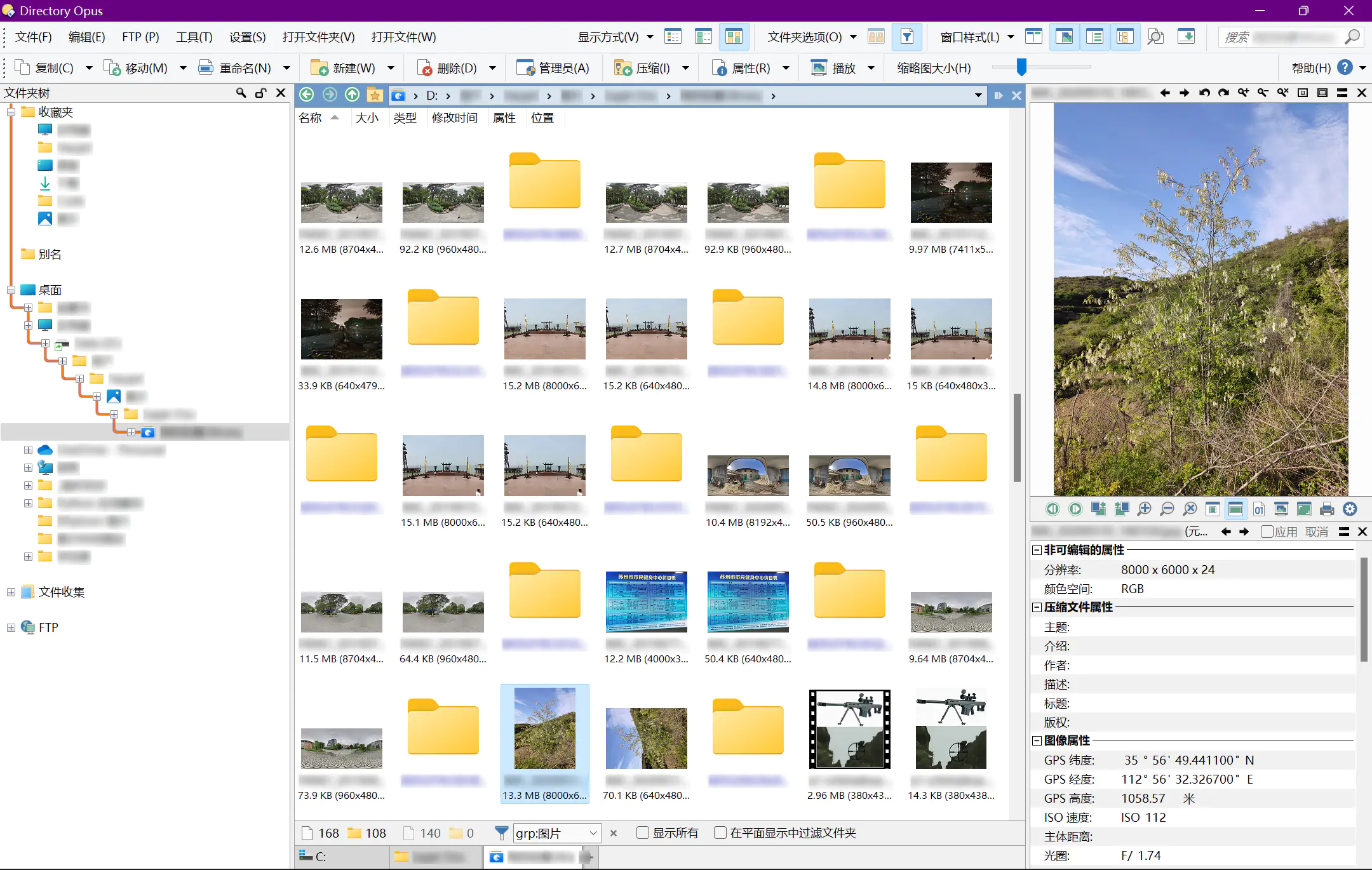Image resolution: width=1372 pixels, height=870 pixels.
Task: Enable thumbnails view mode icon
Action: coord(734,37)
